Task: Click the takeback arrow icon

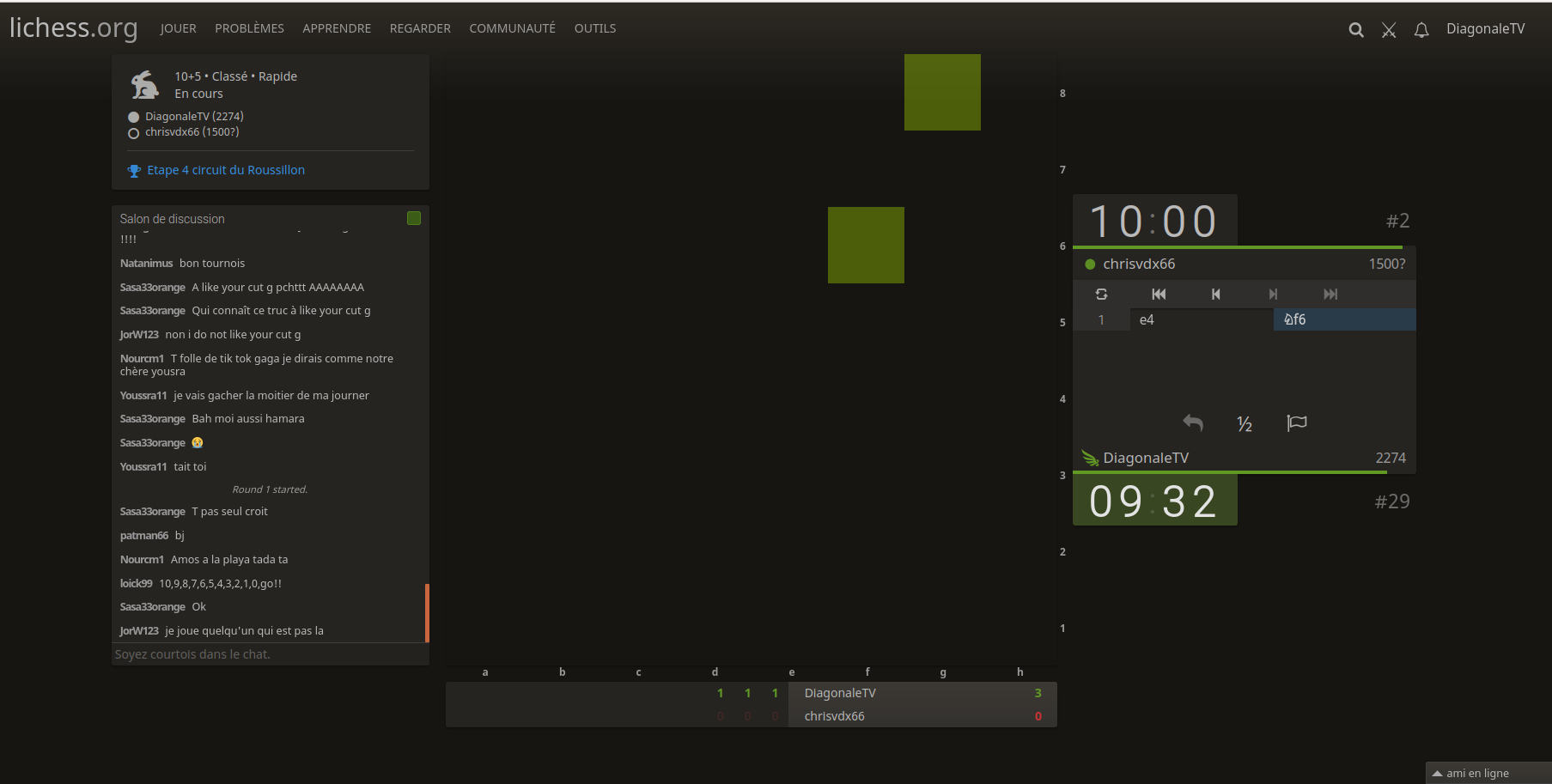Action: [1193, 422]
